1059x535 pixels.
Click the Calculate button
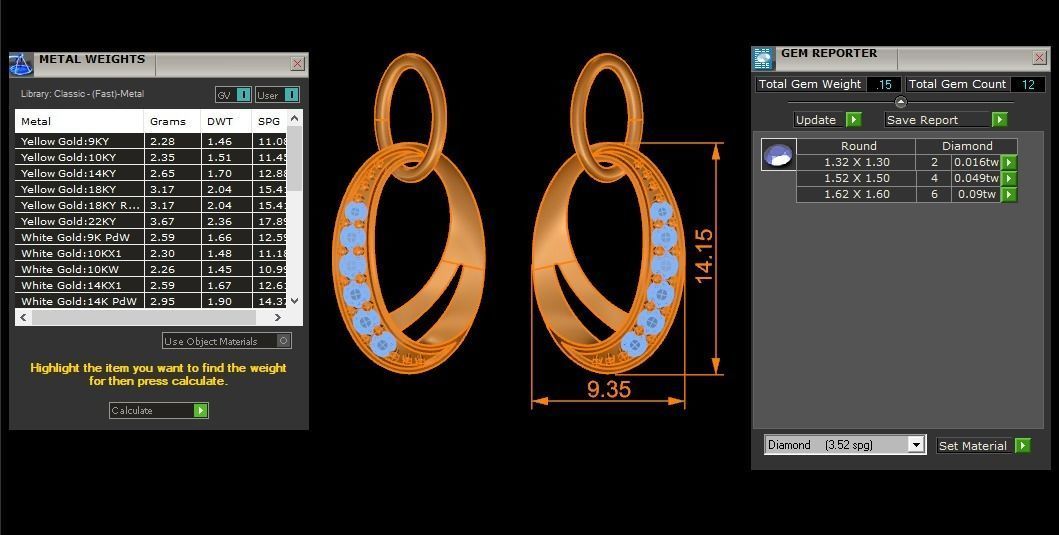click(x=159, y=411)
